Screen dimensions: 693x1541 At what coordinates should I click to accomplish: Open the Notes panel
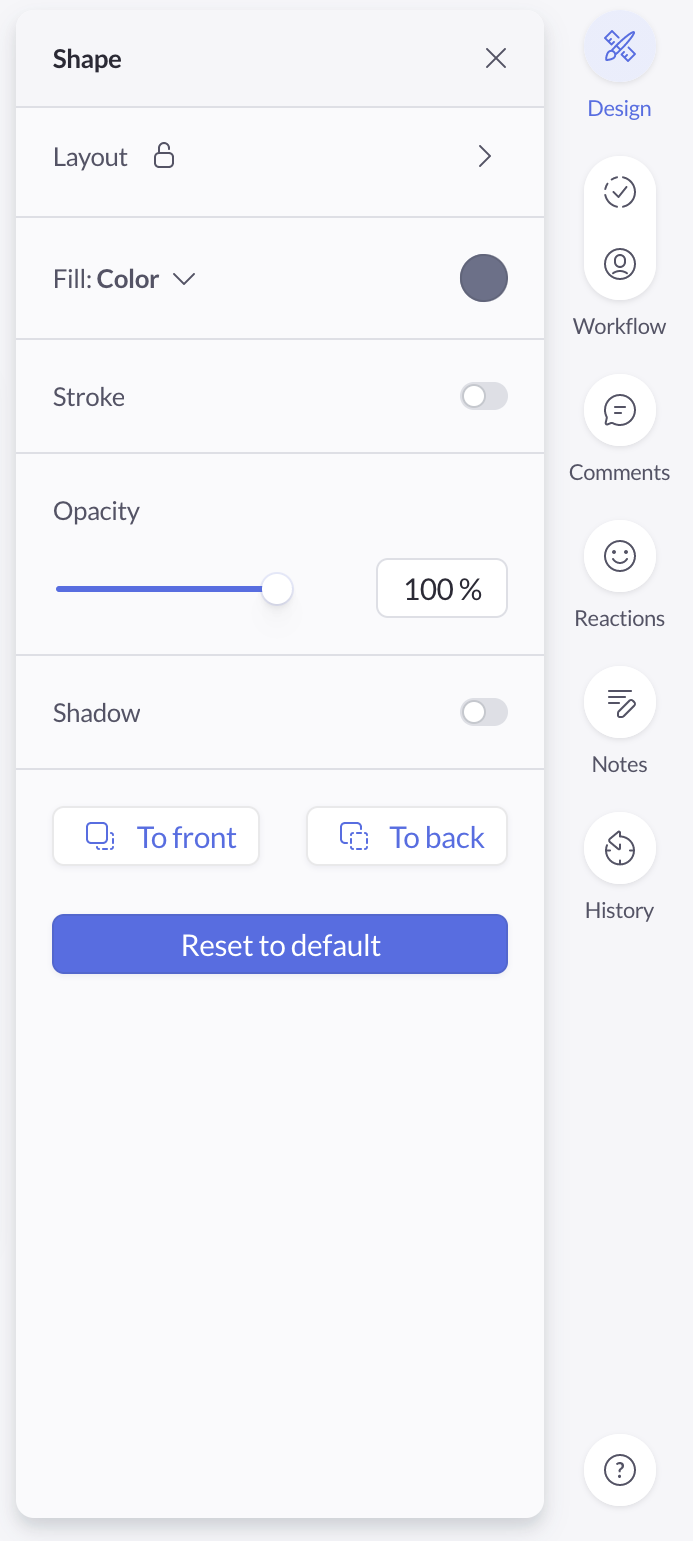619,701
